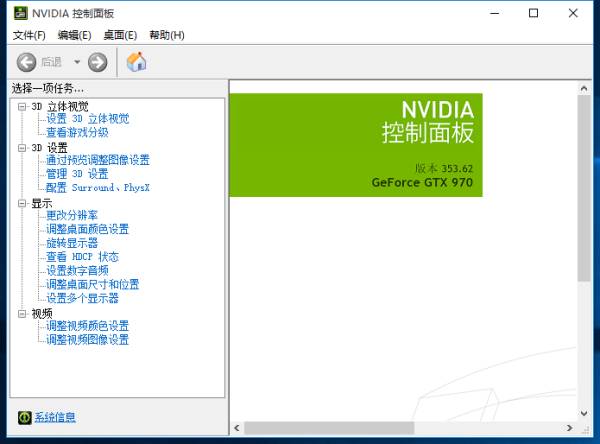Image resolution: width=600 pixels, height=444 pixels.
Task: Click the horizontal scrollbar right arrow
Action: (x=570, y=428)
